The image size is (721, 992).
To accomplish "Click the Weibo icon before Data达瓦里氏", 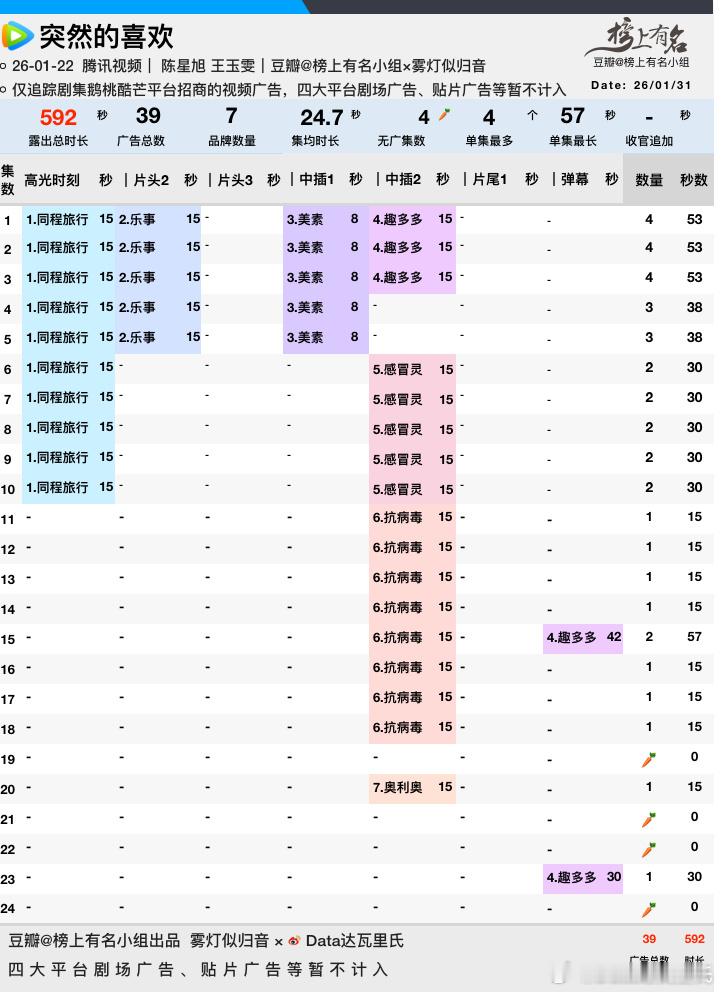I will tap(294, 941).
